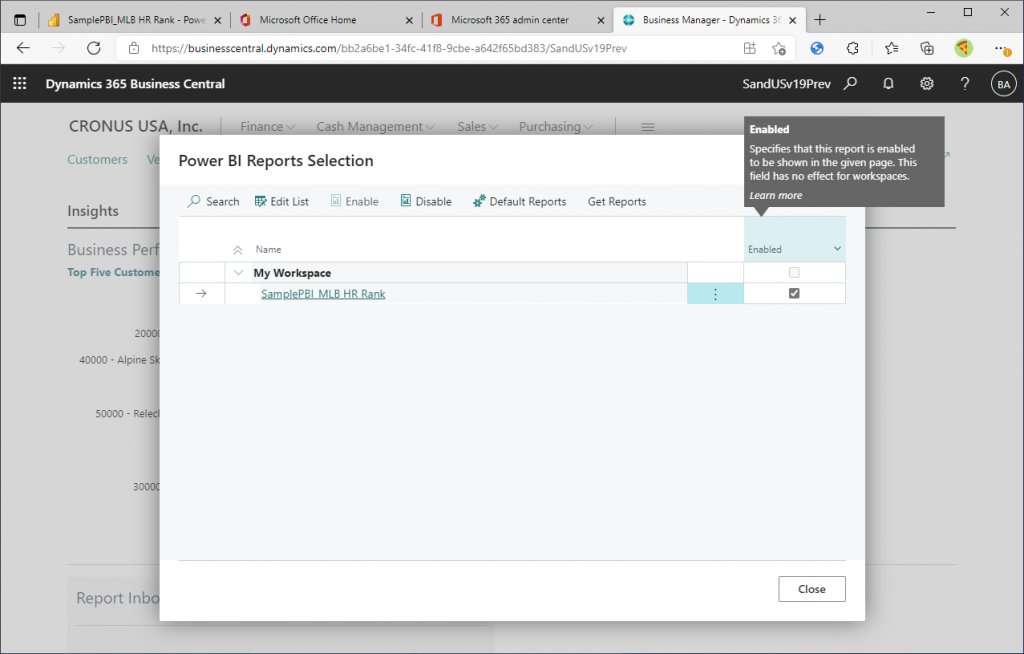Open the browser extensions puzzle icon
Image resolution: width=1024 pixels, height=654 pixels.
[x=852, y=48]
